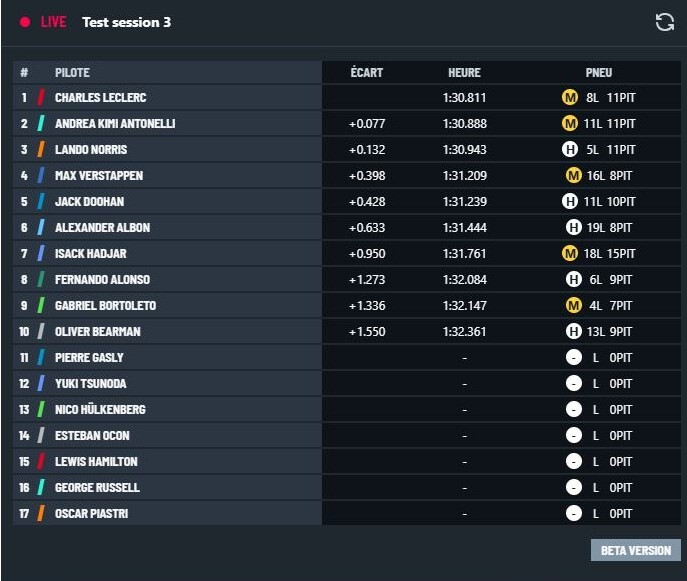
Task: Click Oliver Bearman's hard tyre icon
Action: pos(574,331)
